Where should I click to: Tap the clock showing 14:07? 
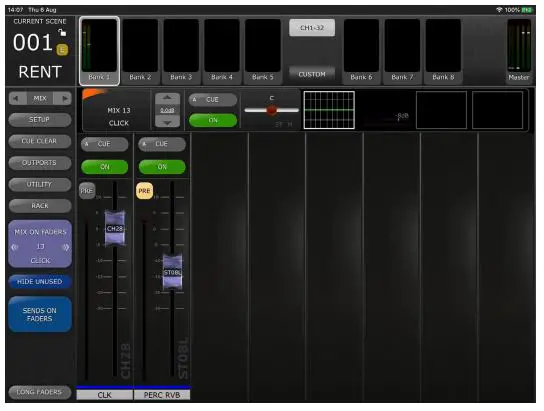click(15, 10)
